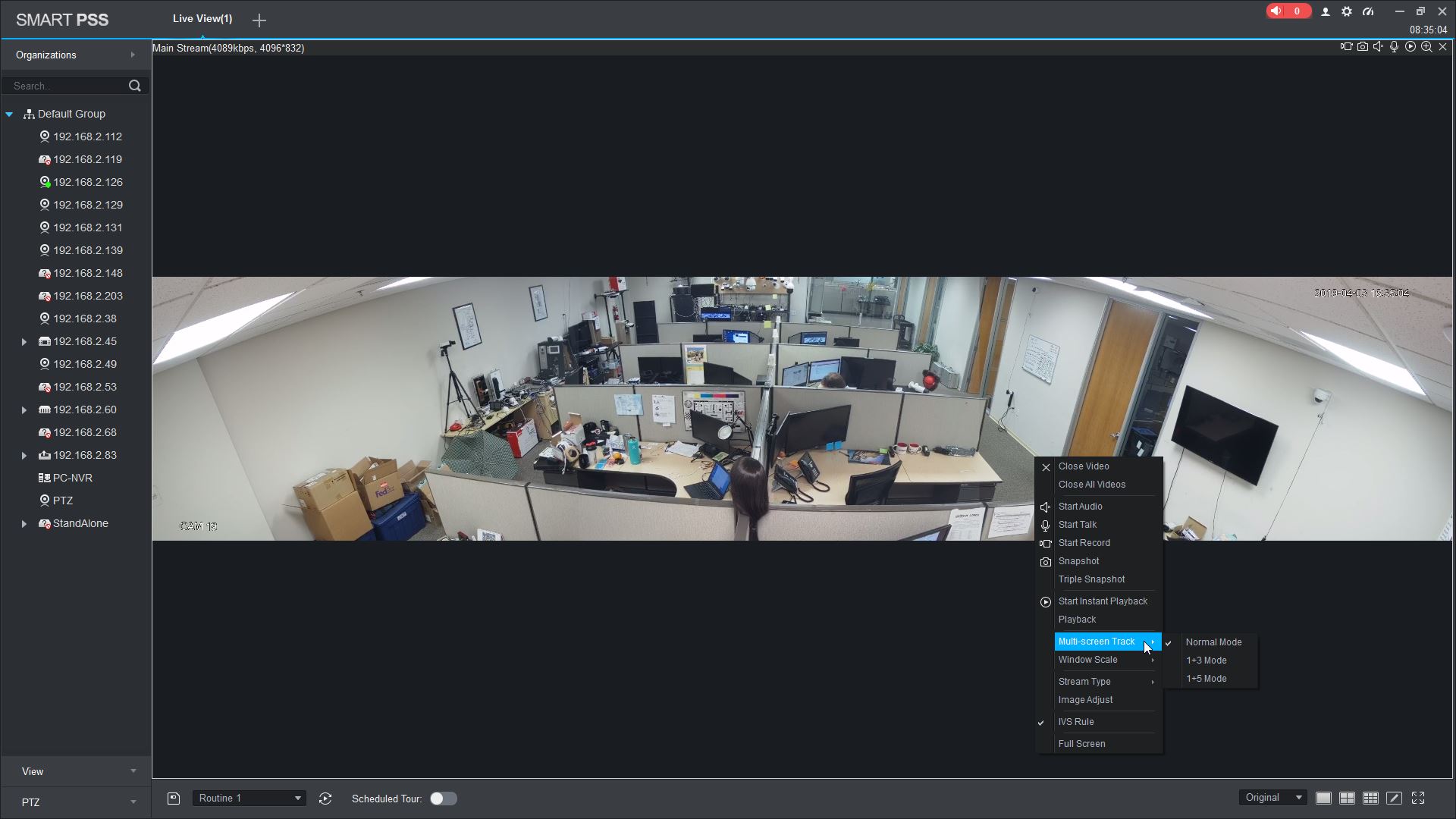This screenshot has height=819, width=1456.
Task: Select the PC-NVR device in the tree
Action: tap(72, 478)
